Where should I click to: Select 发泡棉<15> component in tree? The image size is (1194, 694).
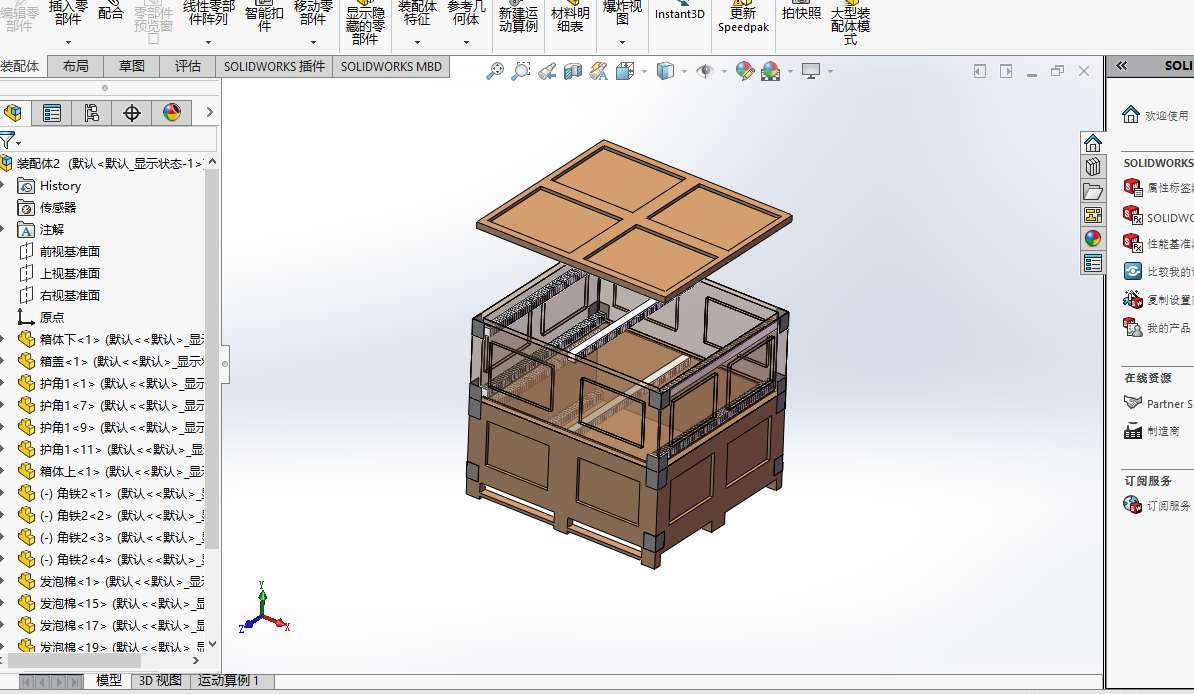122,603
